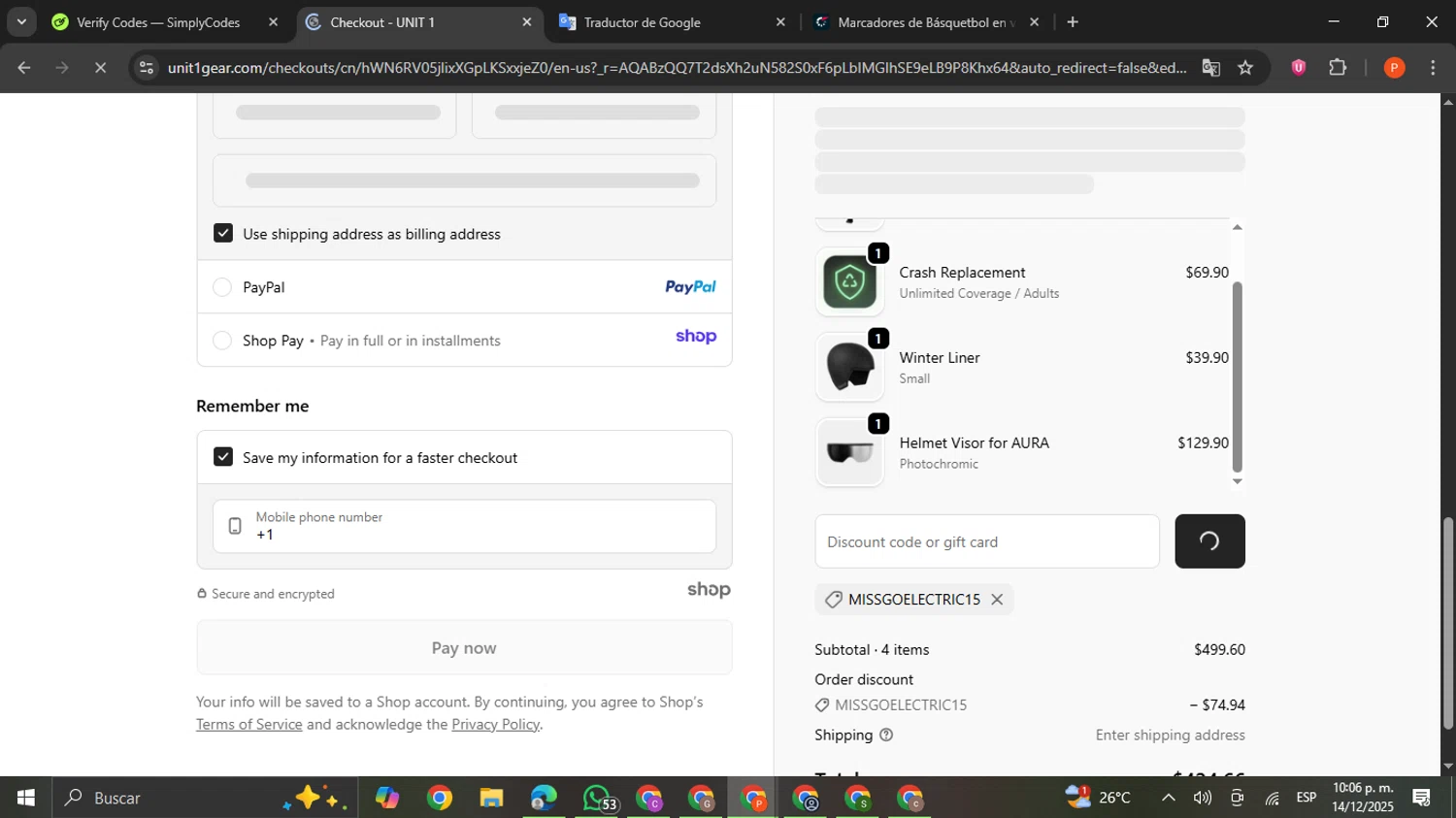Close the Verify Codes SimplyCodes tab

click(x=274, y=22)
